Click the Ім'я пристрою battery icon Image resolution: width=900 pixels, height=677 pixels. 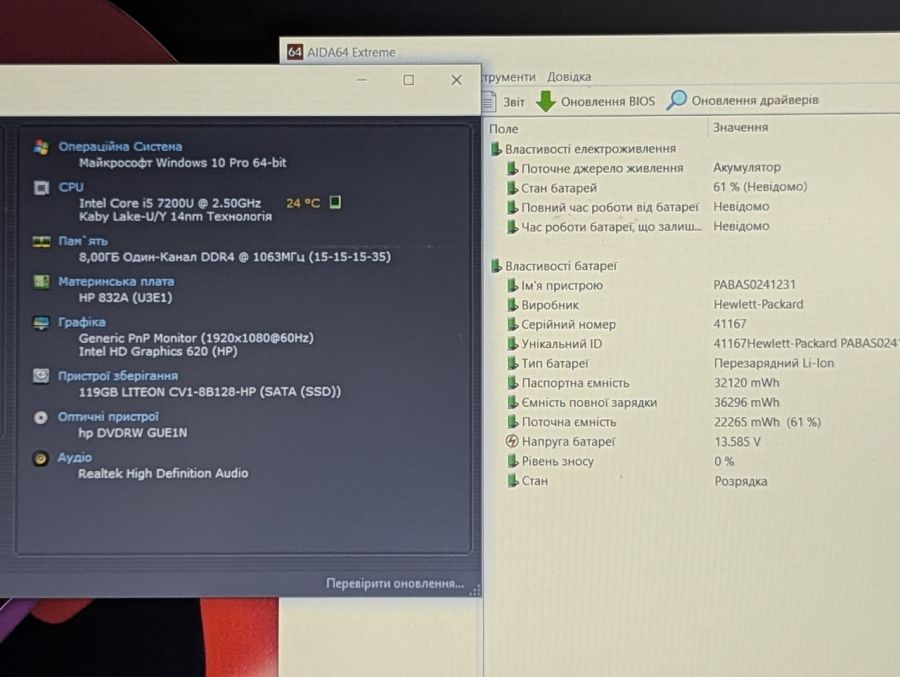click(x=513, y=285)
